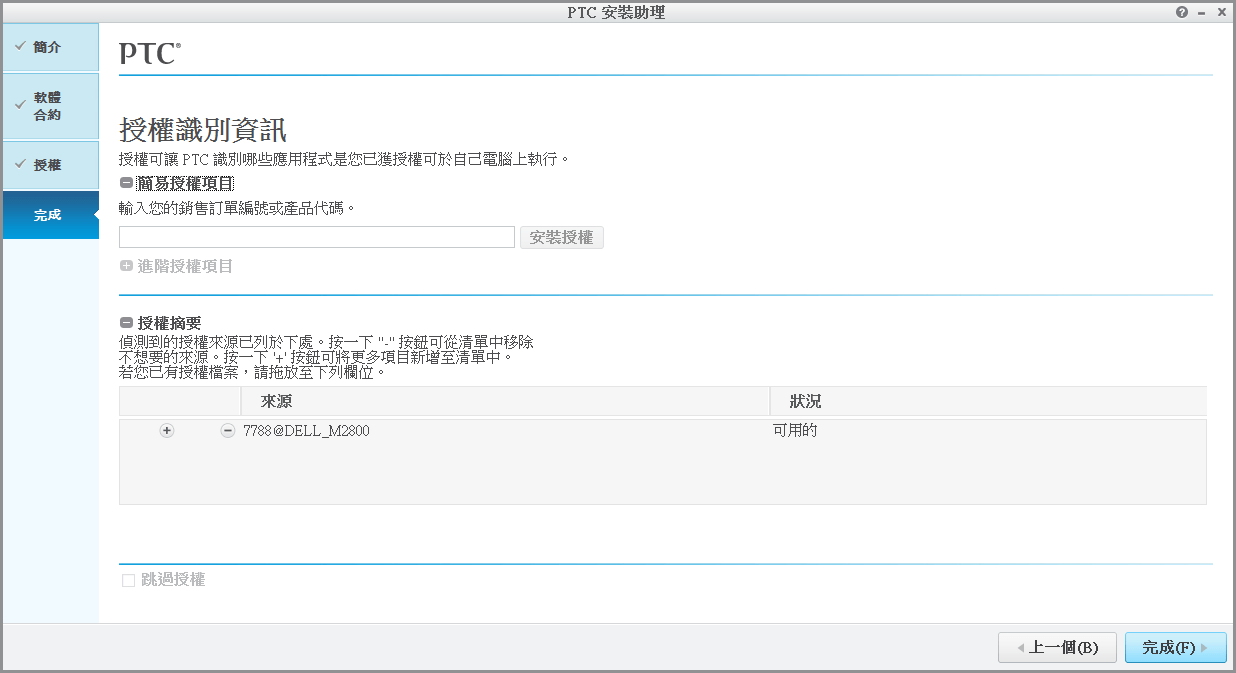Remove 7788@DELL_M2800 using the minus icon
Viewport: 1236px width, 673px height.
tap(227, 430)
